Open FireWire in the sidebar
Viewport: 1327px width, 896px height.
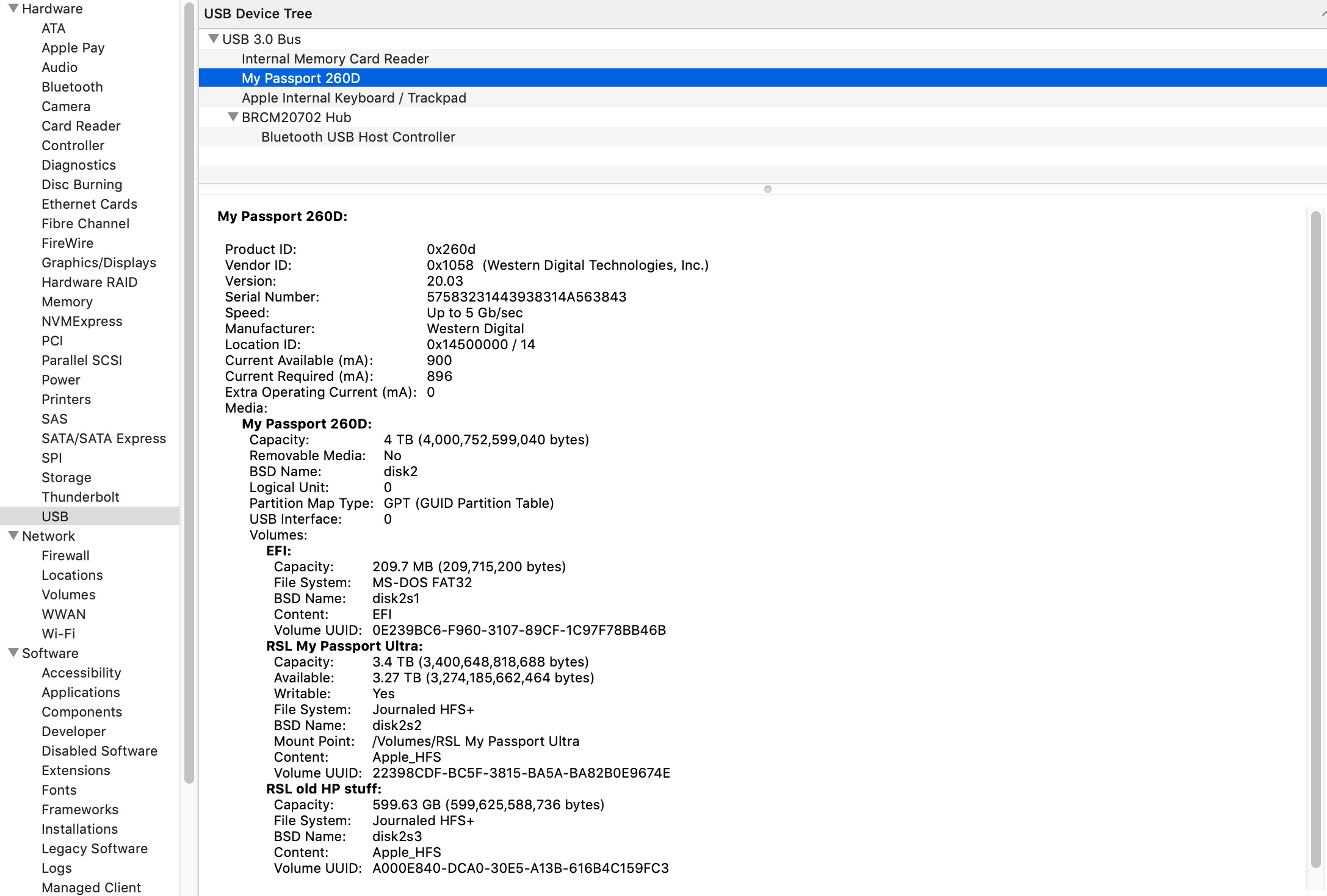point(67,243)
